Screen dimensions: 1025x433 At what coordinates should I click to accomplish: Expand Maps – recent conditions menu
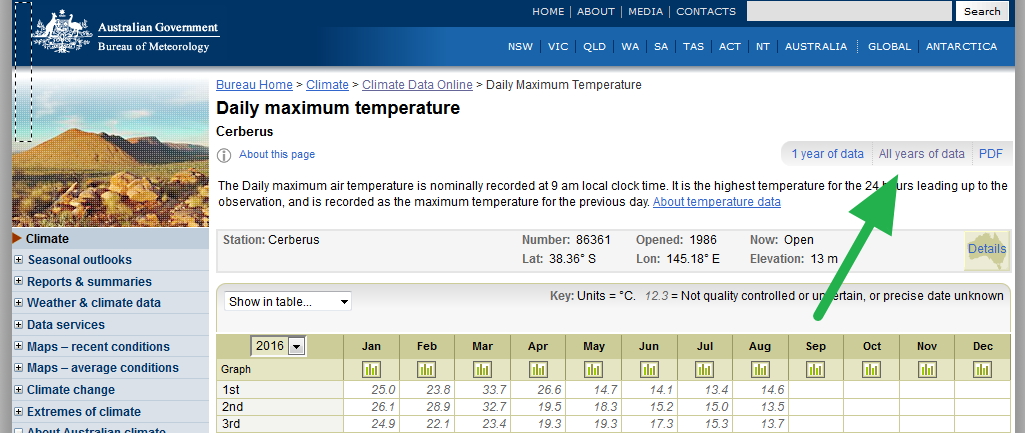18,347
